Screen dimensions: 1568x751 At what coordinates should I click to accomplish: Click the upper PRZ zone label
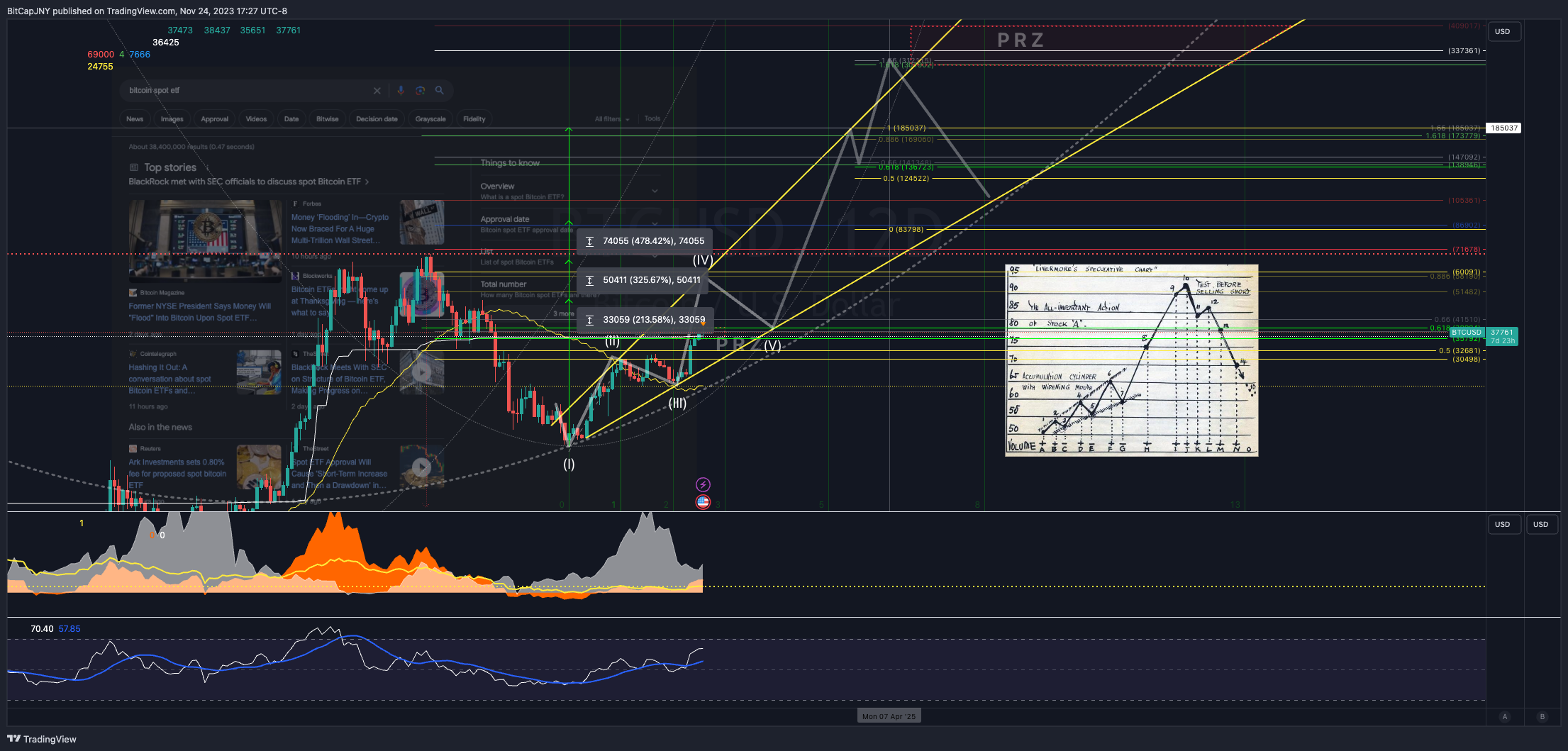tap(1021, 40)
